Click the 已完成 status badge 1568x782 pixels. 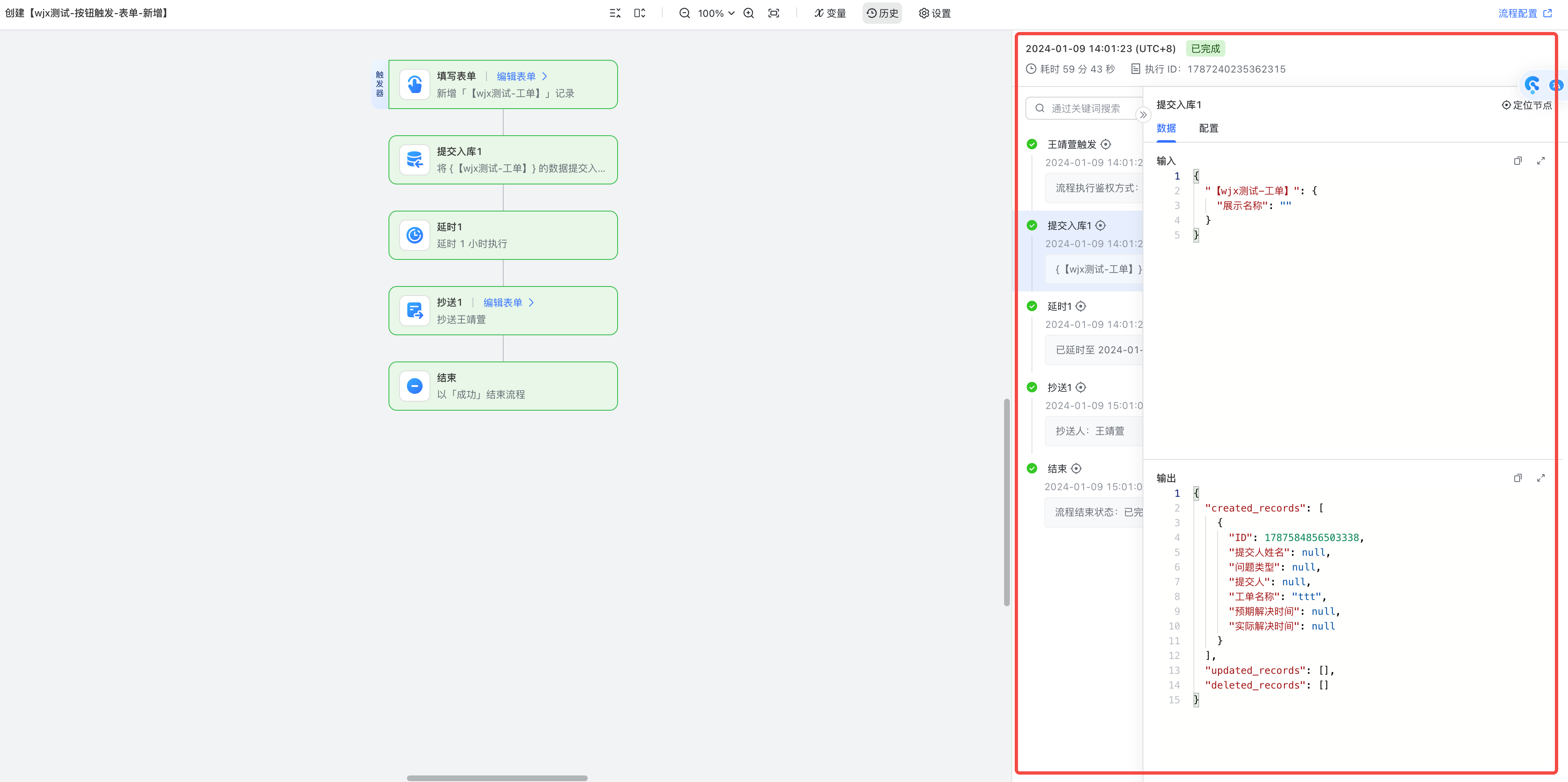pos(1205,49)
